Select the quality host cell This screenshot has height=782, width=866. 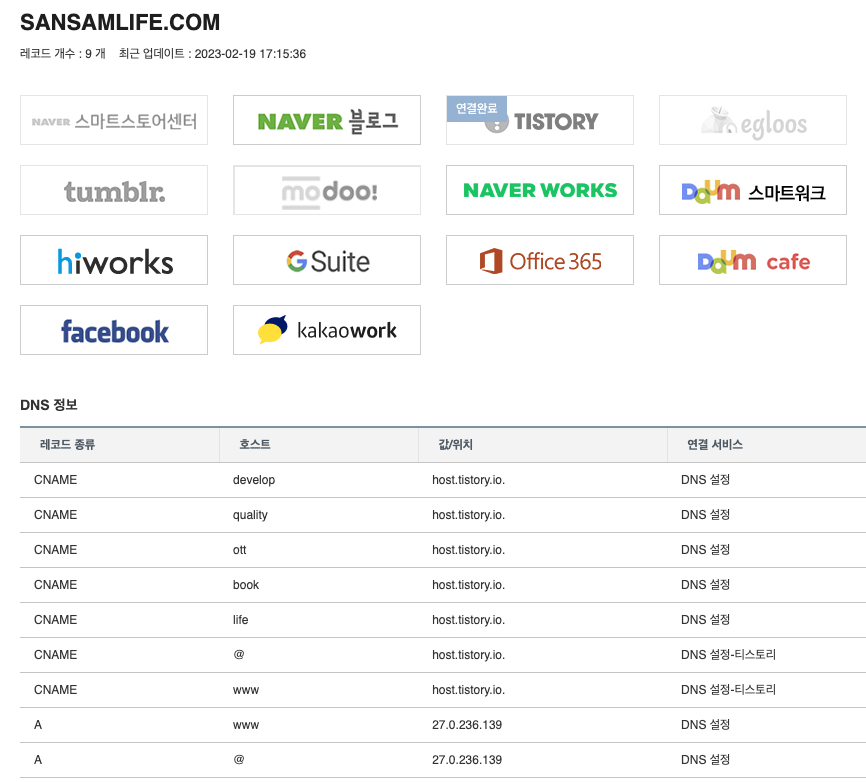[x=250, y=515]
